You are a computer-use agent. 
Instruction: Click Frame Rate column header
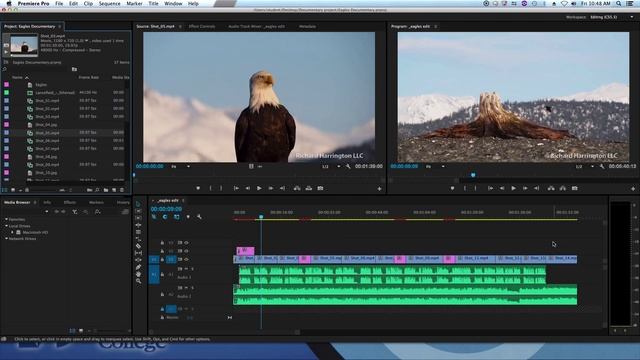pyautogui.click(x=89, y=77)
